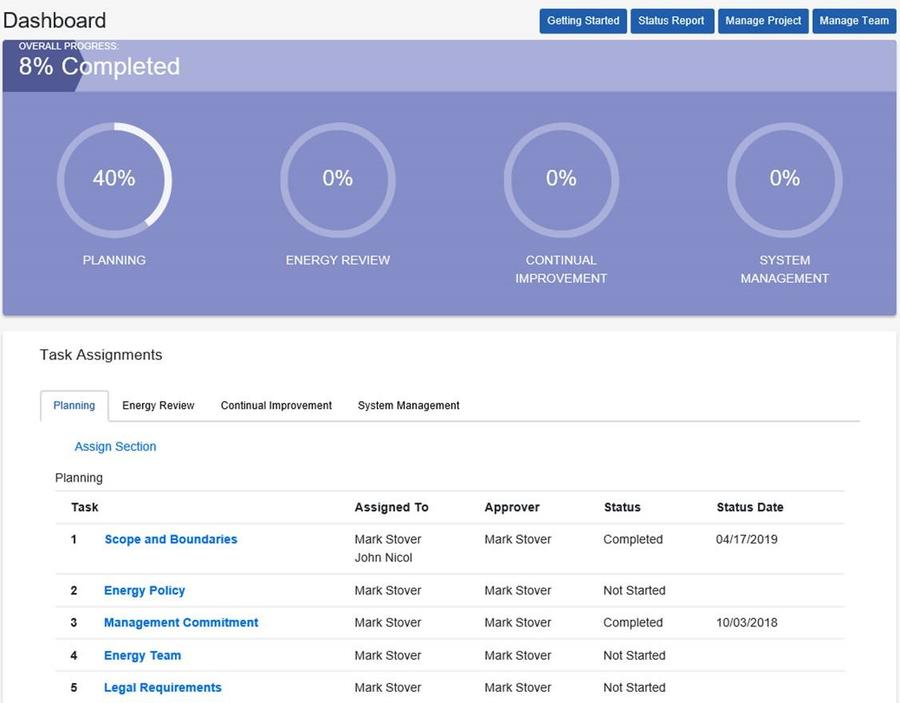The image size is (900, 703).
Task: Click Not Started status of Energy Team
Action: pos(634,655)
